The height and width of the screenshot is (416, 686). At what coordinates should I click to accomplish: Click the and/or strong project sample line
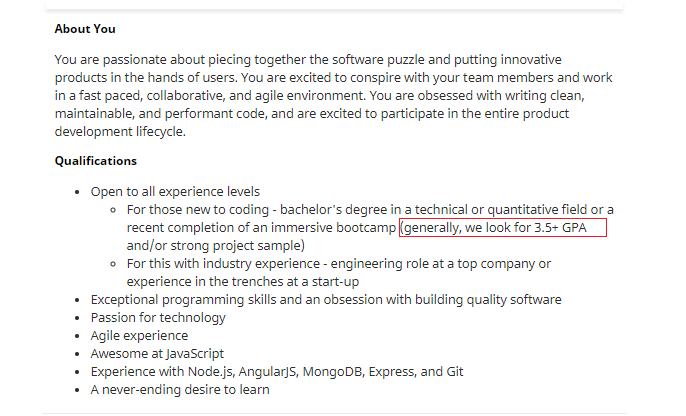(x=216, y=245)
